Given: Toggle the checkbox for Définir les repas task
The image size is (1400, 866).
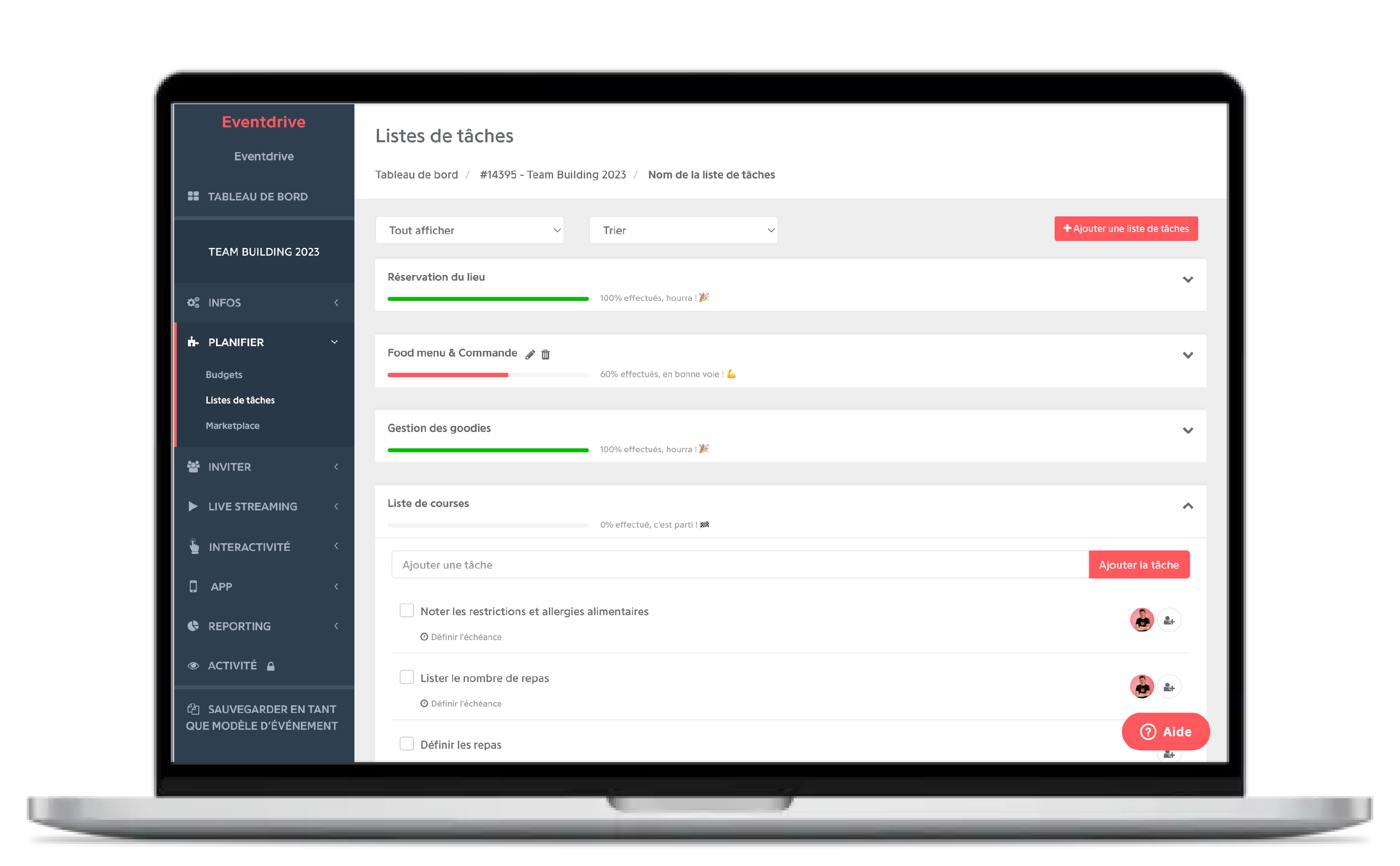Looking at the screenshot, I should click(406, 745).
